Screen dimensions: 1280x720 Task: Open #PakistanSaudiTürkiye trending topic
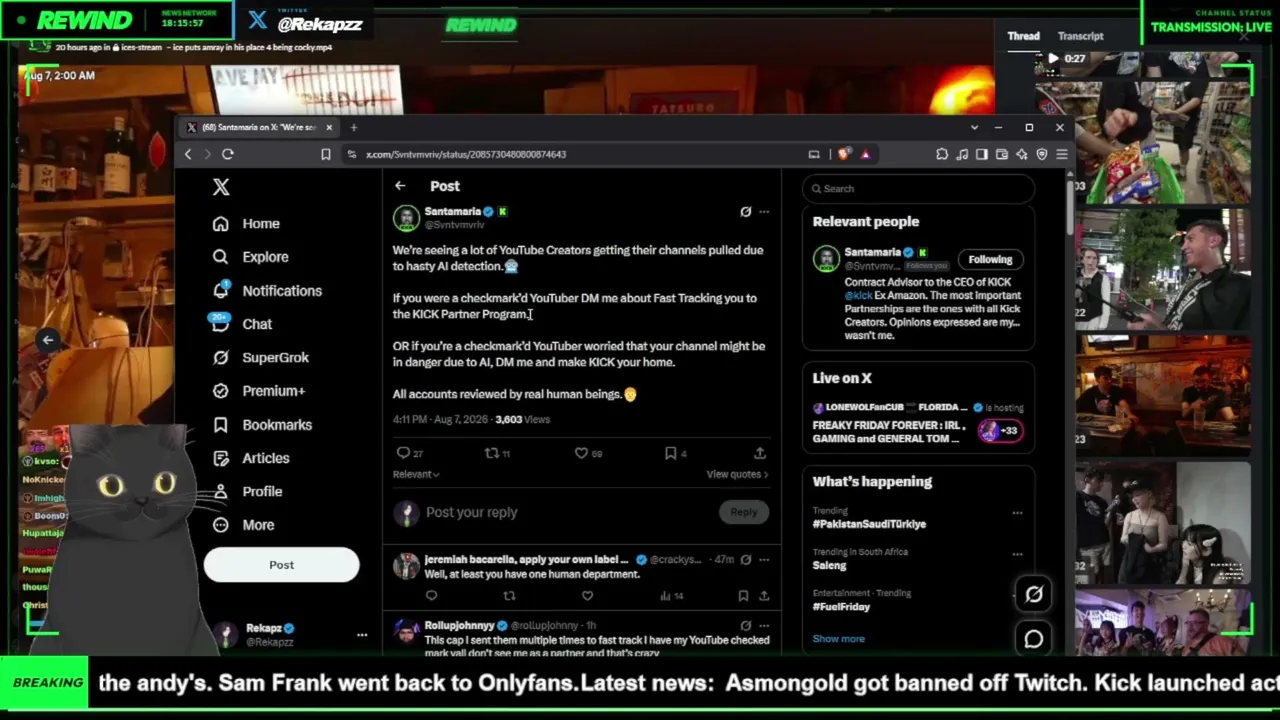click(869, 524)
